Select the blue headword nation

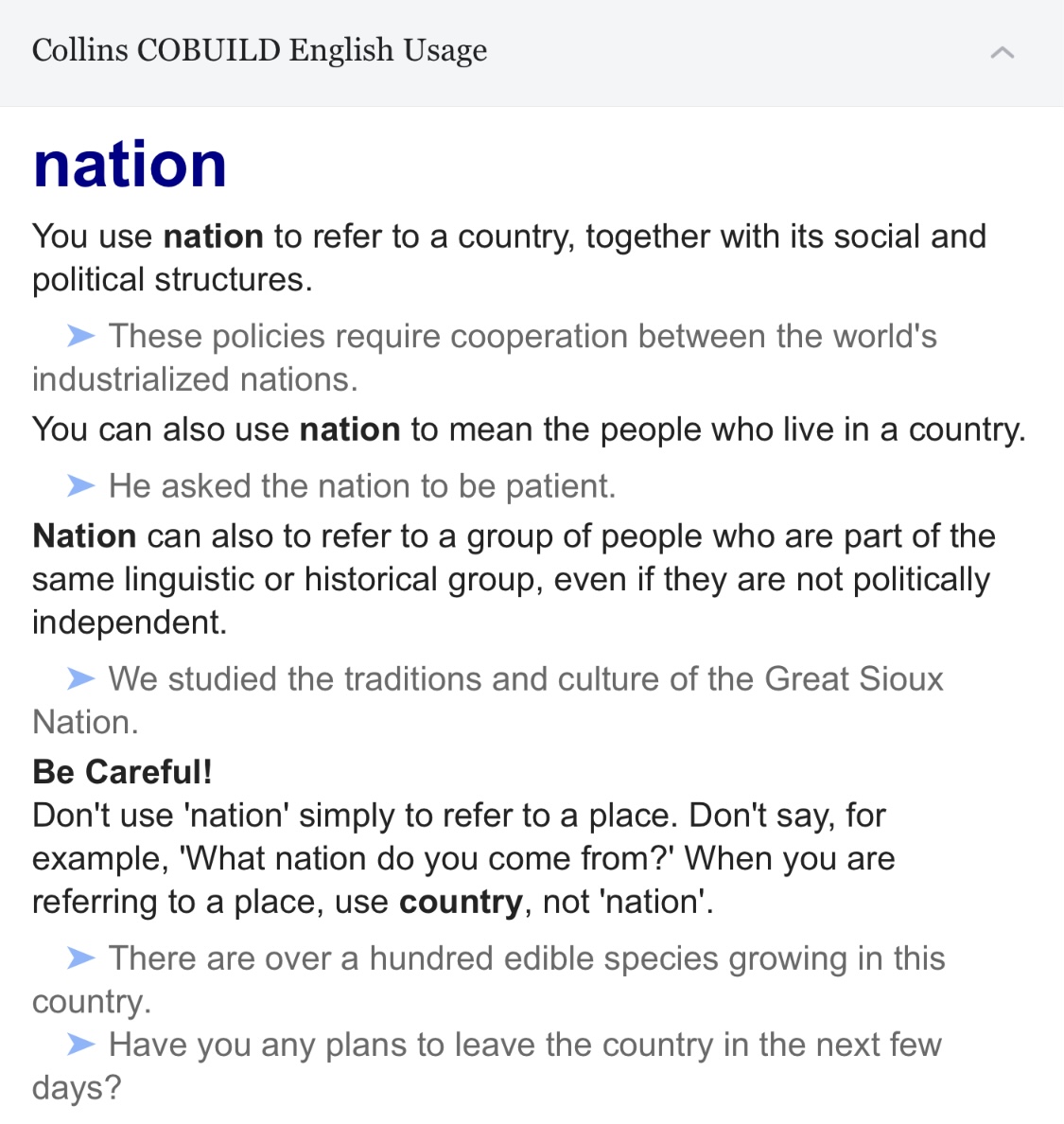(x=130, y=165)
